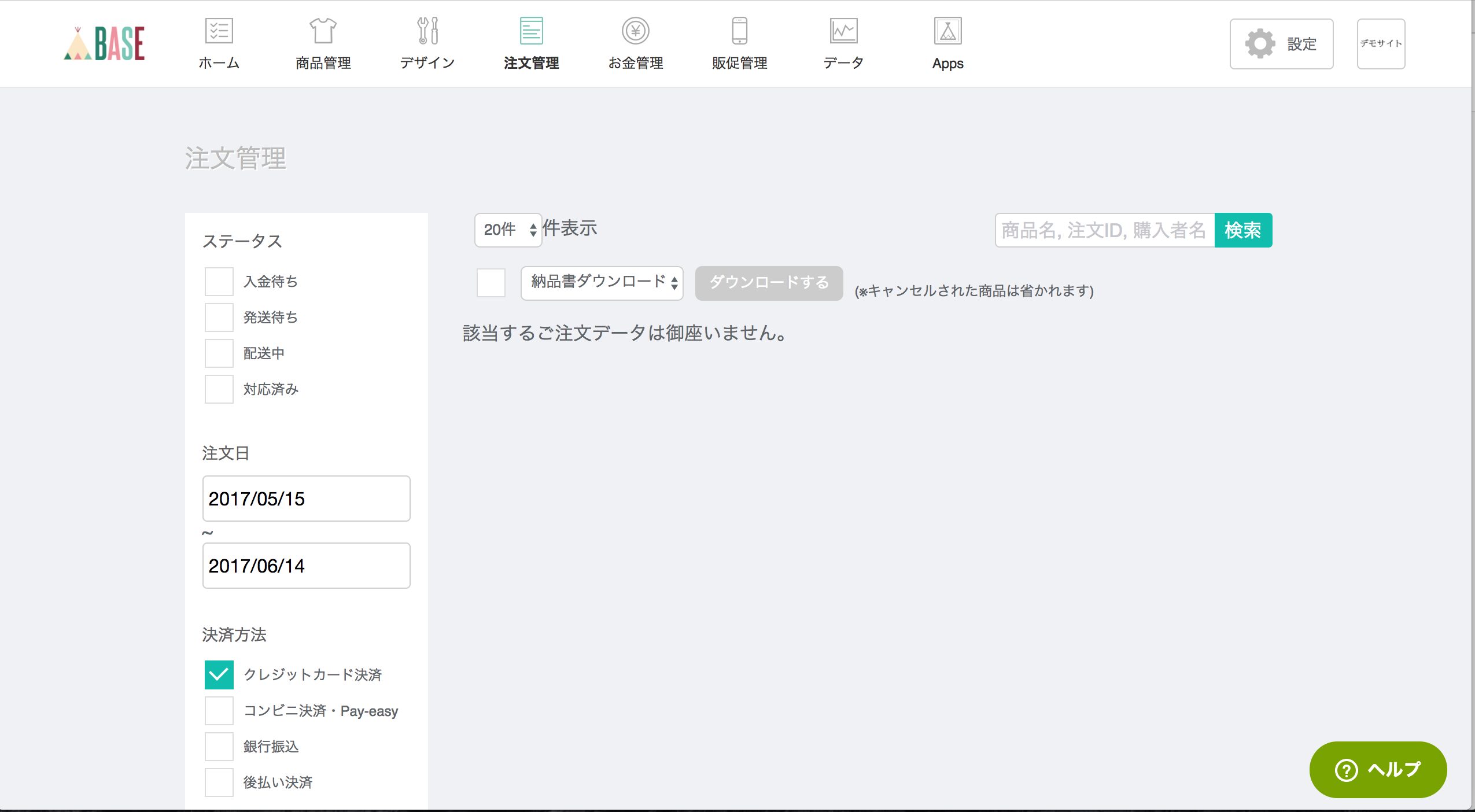Open the データ chart icon

843,31
